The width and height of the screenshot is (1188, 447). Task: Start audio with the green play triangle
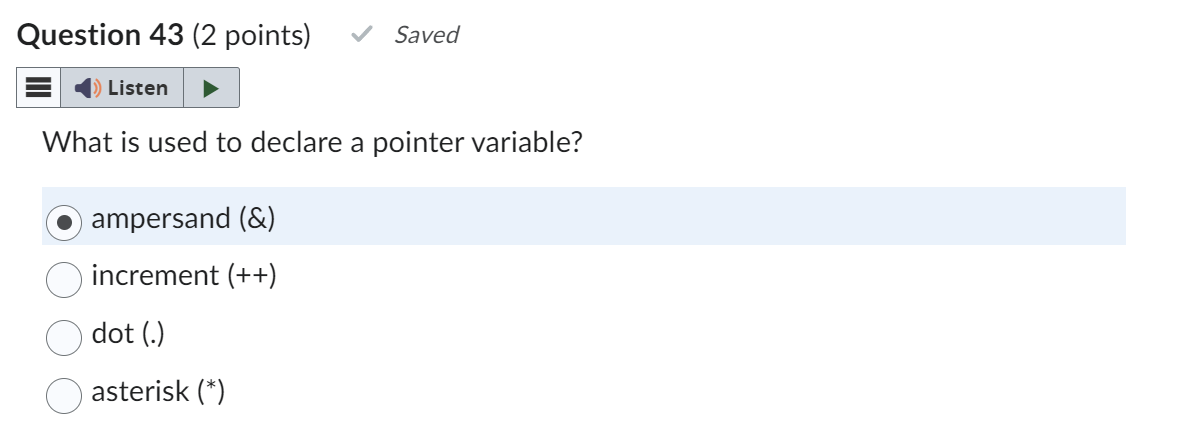coord(211,88)
